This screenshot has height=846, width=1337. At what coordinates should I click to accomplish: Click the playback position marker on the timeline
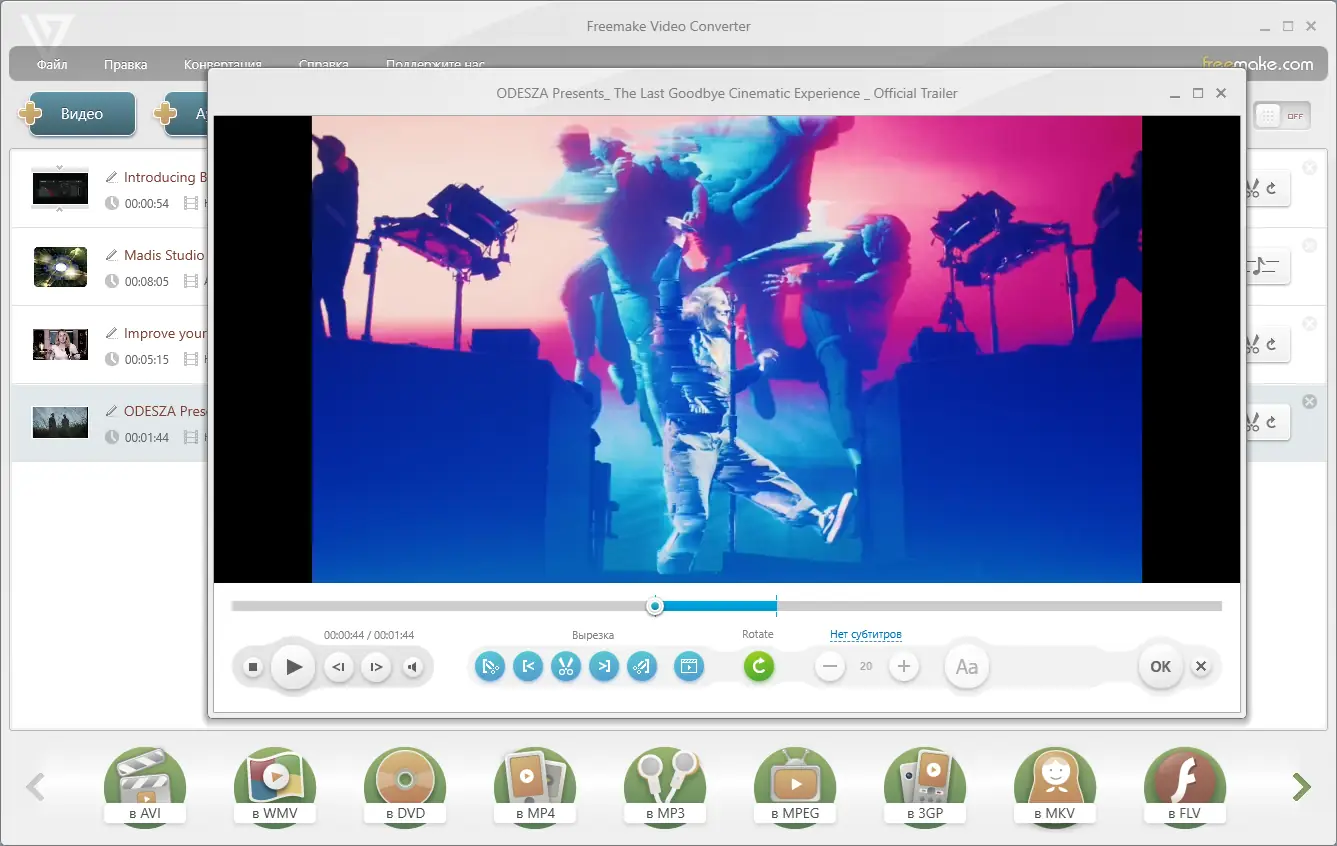tap(655, 605)
